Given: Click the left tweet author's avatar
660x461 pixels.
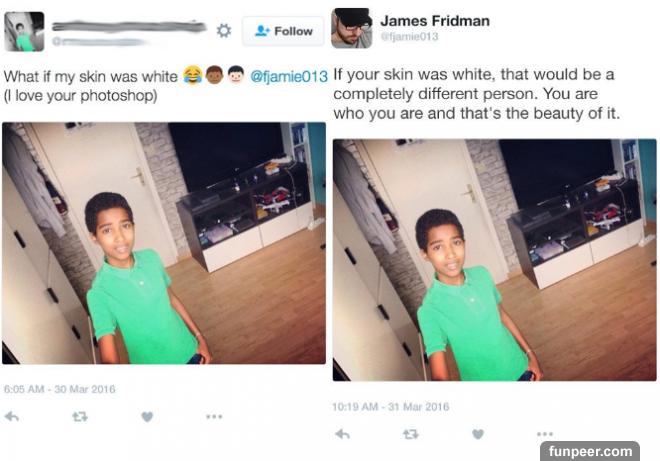Looking at the screenshot, I should 24,32.
